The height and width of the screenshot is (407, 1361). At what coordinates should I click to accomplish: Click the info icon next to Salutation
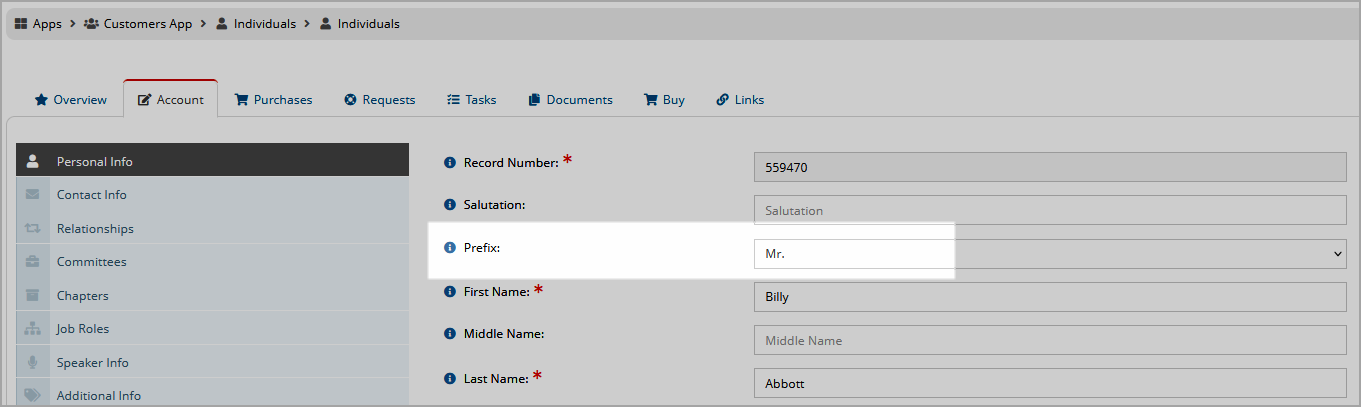(x=450, y=205)
